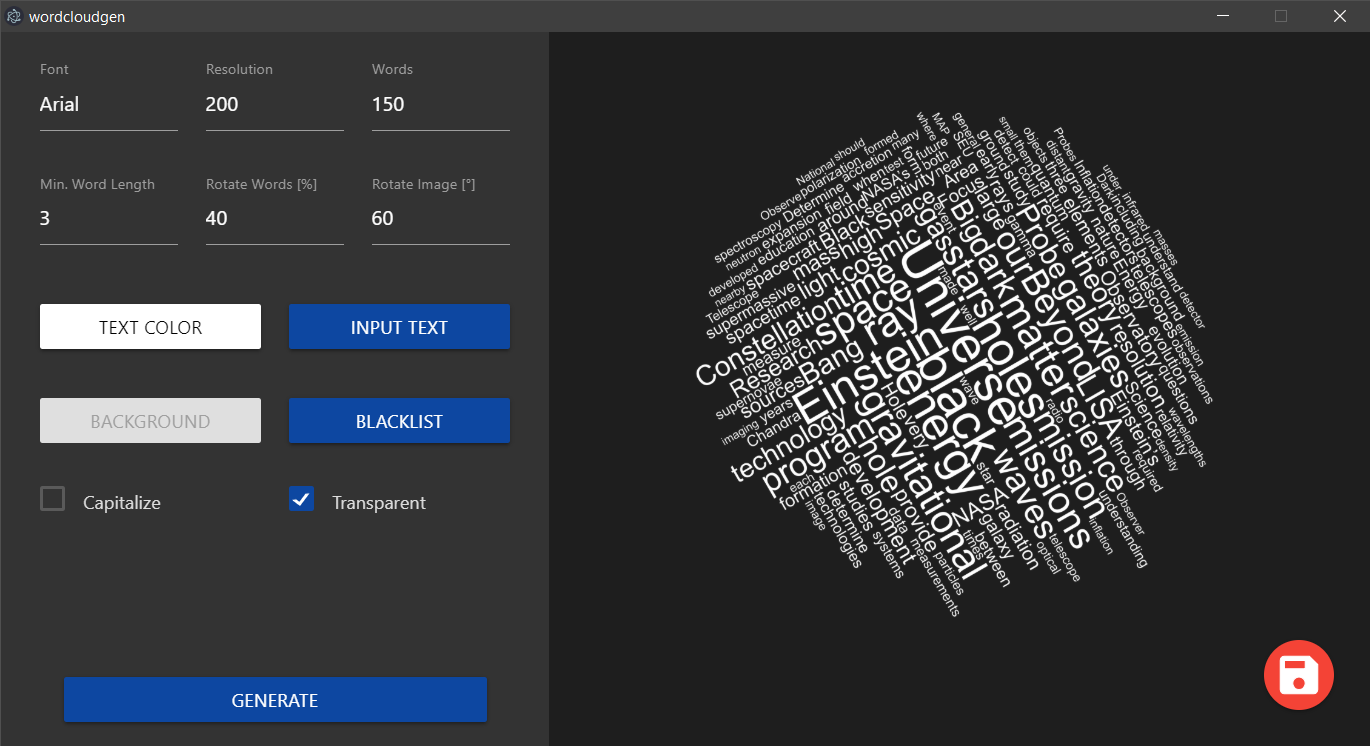The width and height of the screenshot is (1370, 746).
Task: Click the Rotate Image degrees field
Action: 441,219
